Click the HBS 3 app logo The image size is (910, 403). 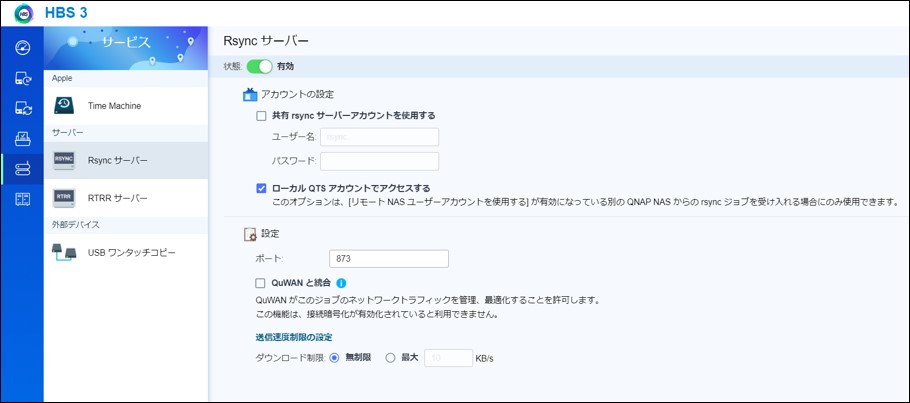(x=23, y=14)
